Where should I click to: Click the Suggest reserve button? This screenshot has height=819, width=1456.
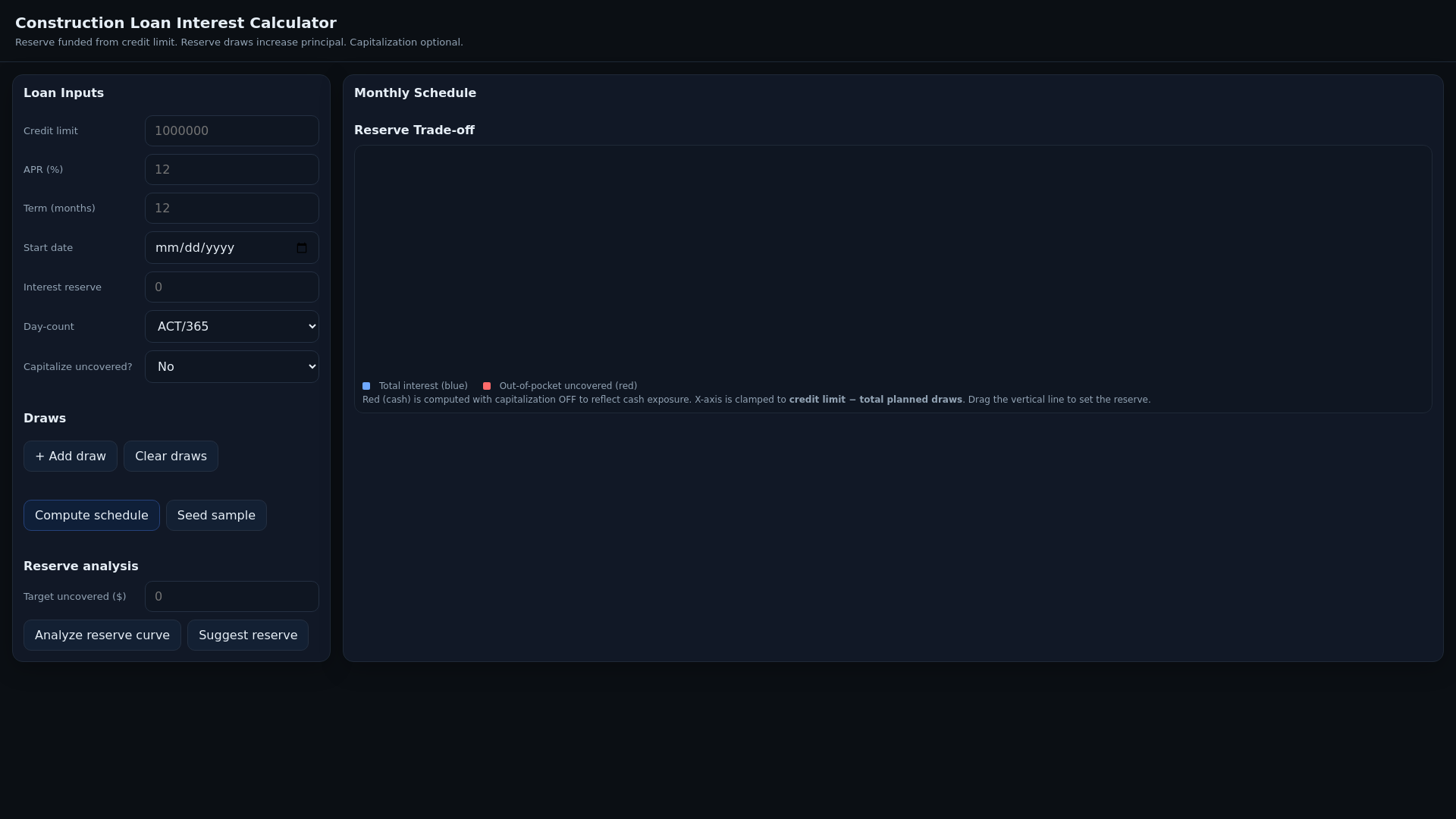point(248,635)
